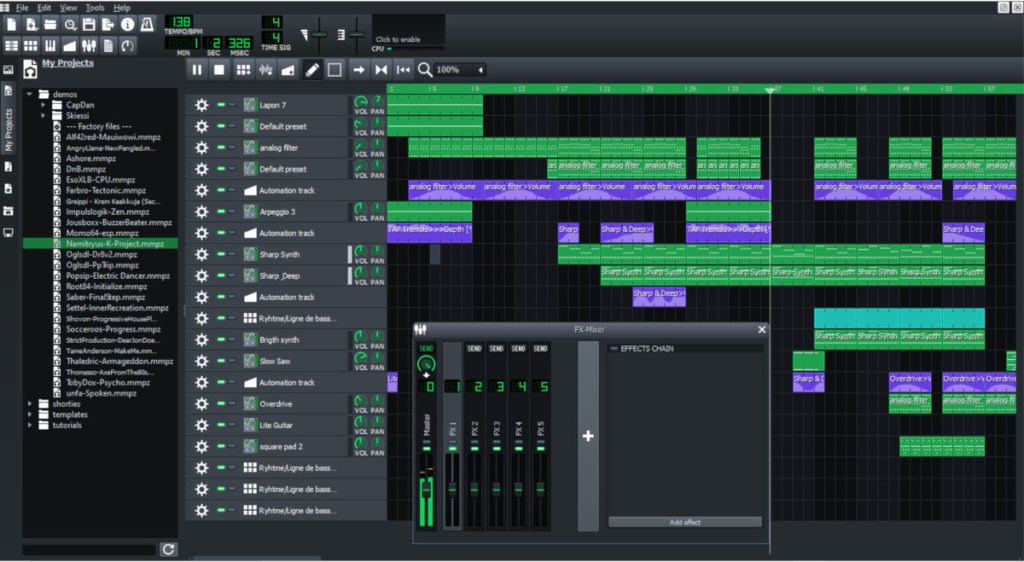Show the Beat+Bassline Editor icon
Screen dimensions: 1024x562
[31, 46]
